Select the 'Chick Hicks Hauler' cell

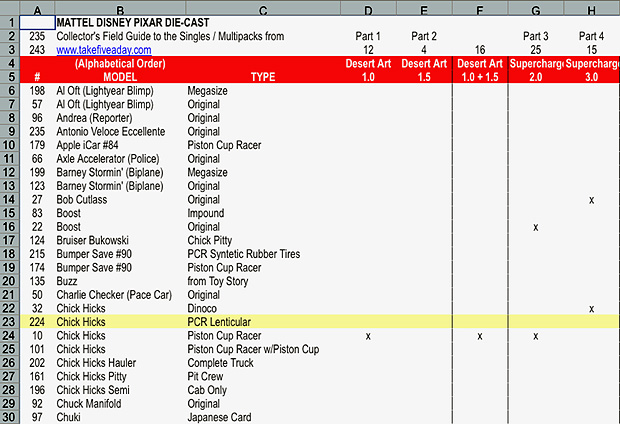pyautogui.click(x=96, y=363)
